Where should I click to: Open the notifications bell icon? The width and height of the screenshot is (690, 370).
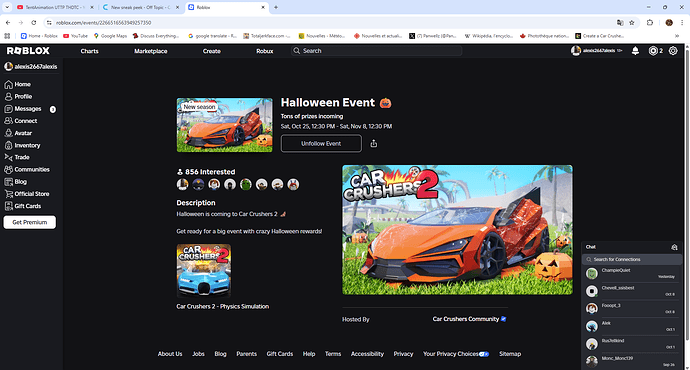pyautogui.click(x=635, y=51)
